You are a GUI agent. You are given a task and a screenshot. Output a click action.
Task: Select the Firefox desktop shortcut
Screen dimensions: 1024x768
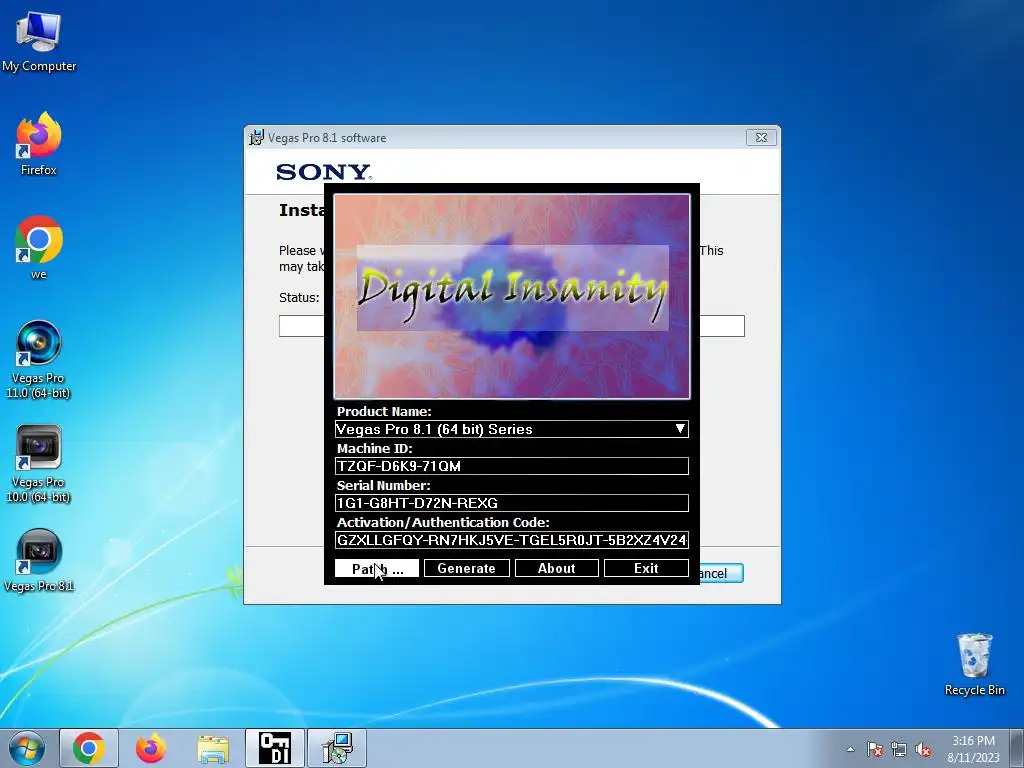coord(39,144)
